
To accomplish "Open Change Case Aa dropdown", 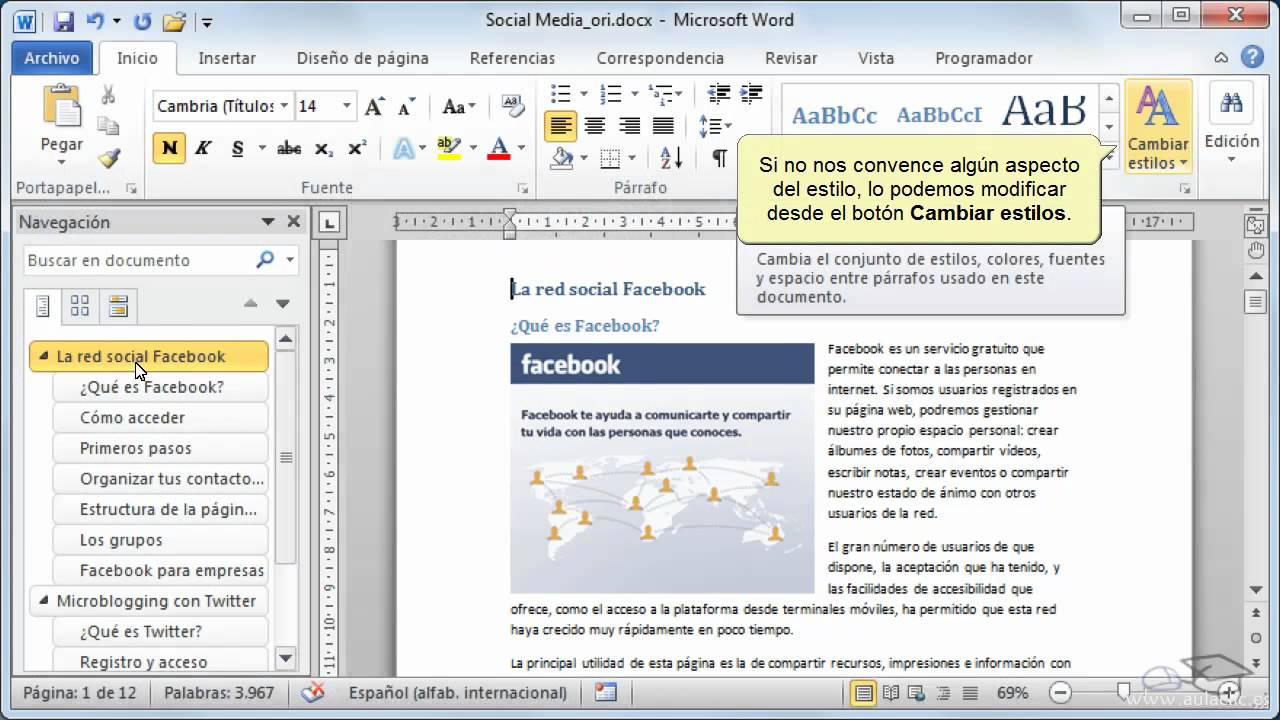I will coord(459,106).
